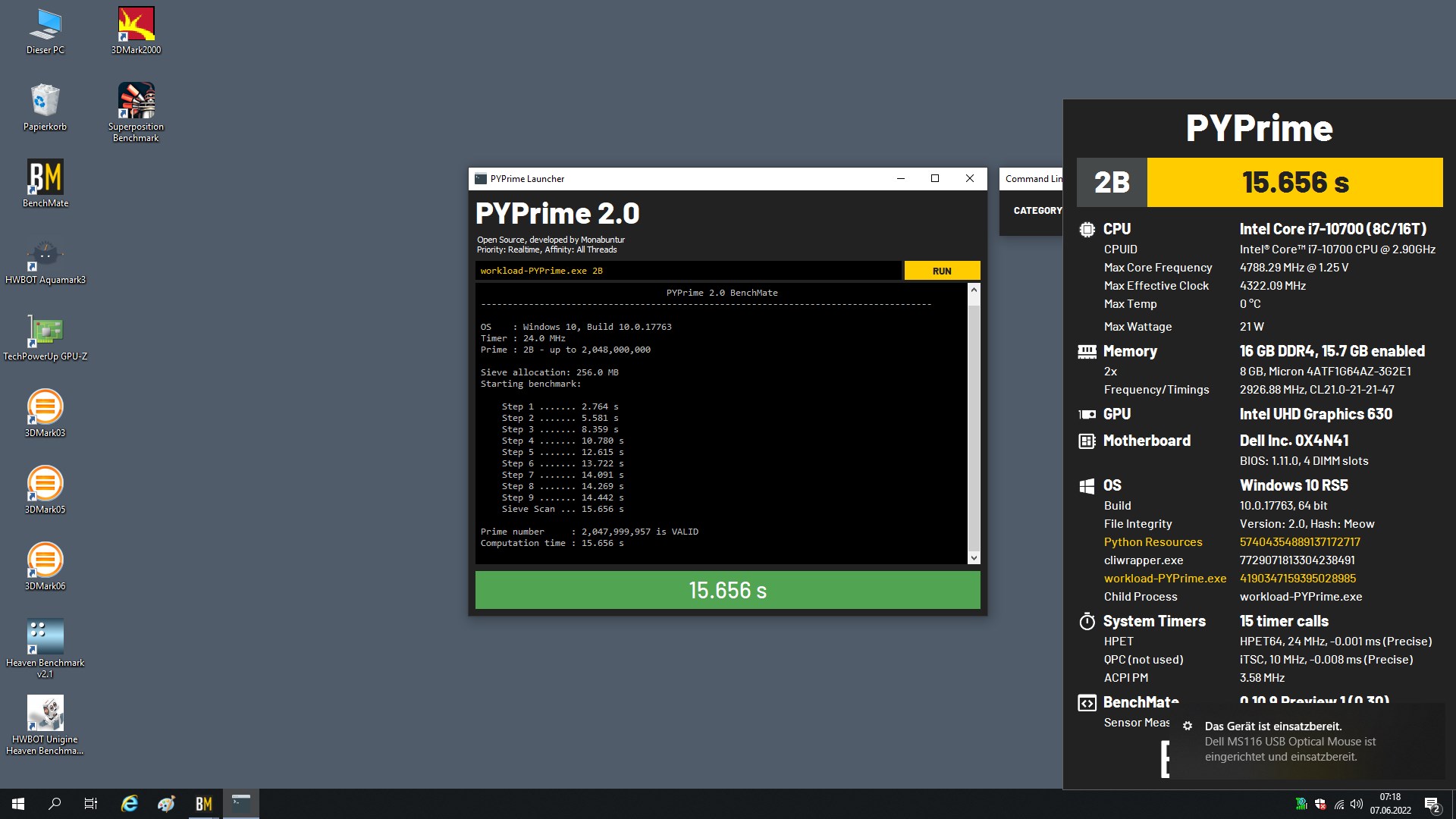Click the Windows logo OS section icon

(x=1087, y=485)
